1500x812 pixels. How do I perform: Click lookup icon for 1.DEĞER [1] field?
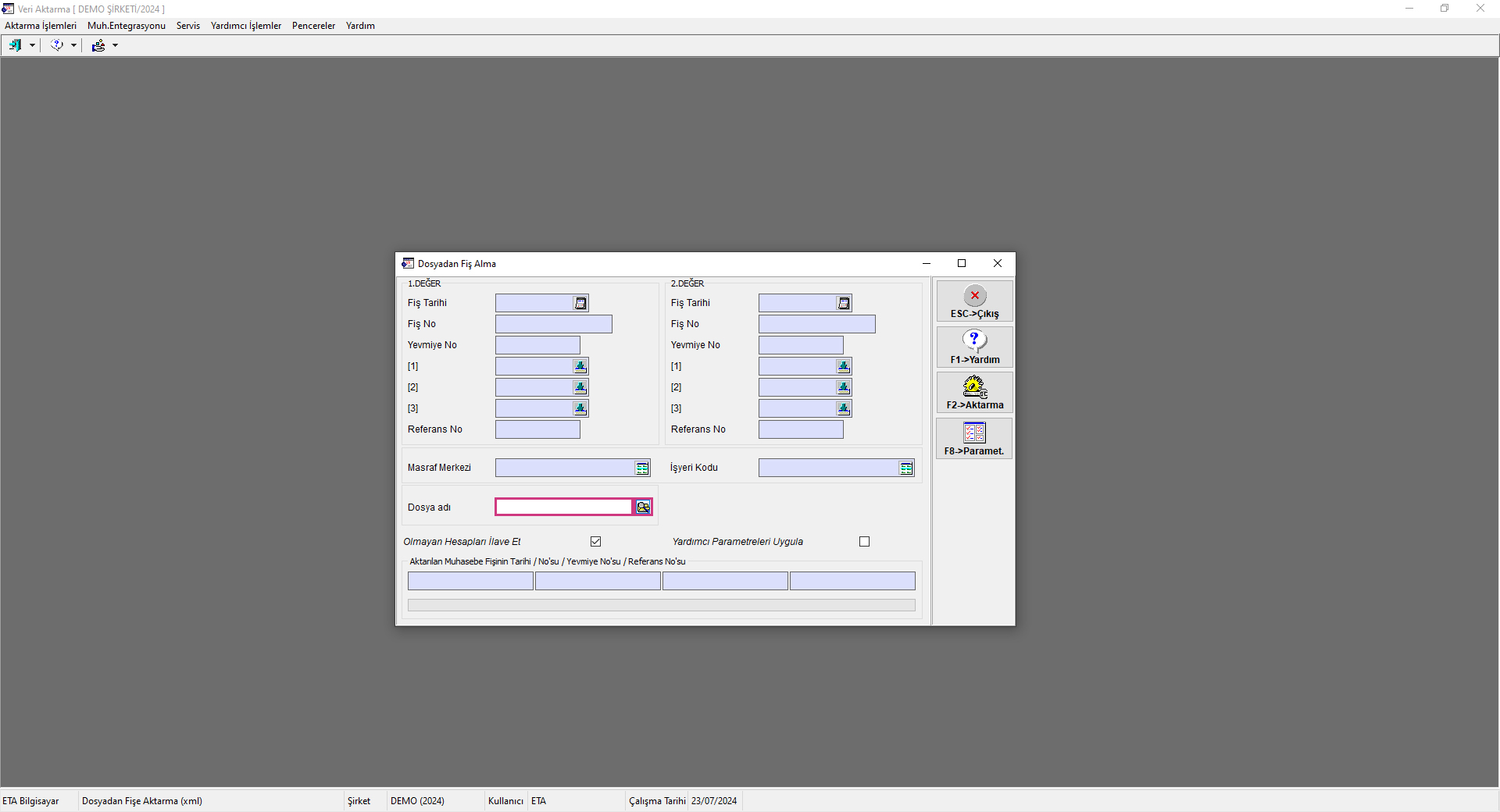580,366
